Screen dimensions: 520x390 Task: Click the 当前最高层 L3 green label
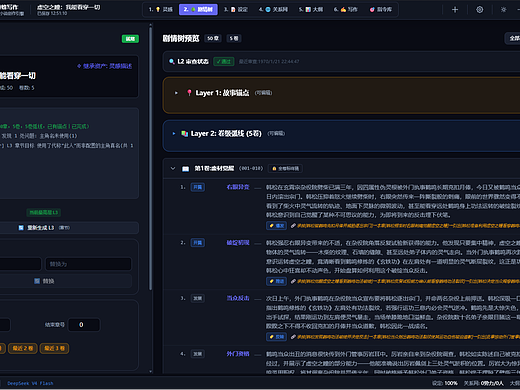tap(44, 212)
